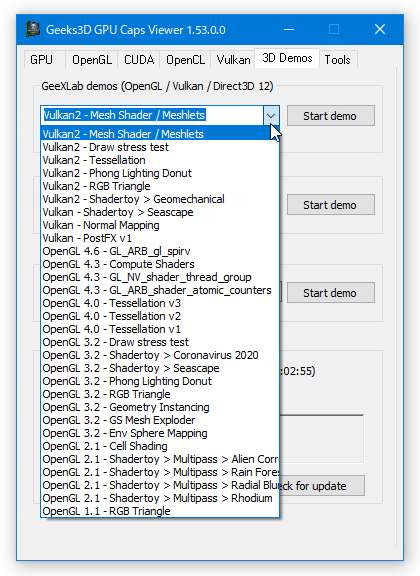This screenshot has height=576, width=420.
Task: Select Vulkan2 - RGB Triangle
Action: click(160, 186)
